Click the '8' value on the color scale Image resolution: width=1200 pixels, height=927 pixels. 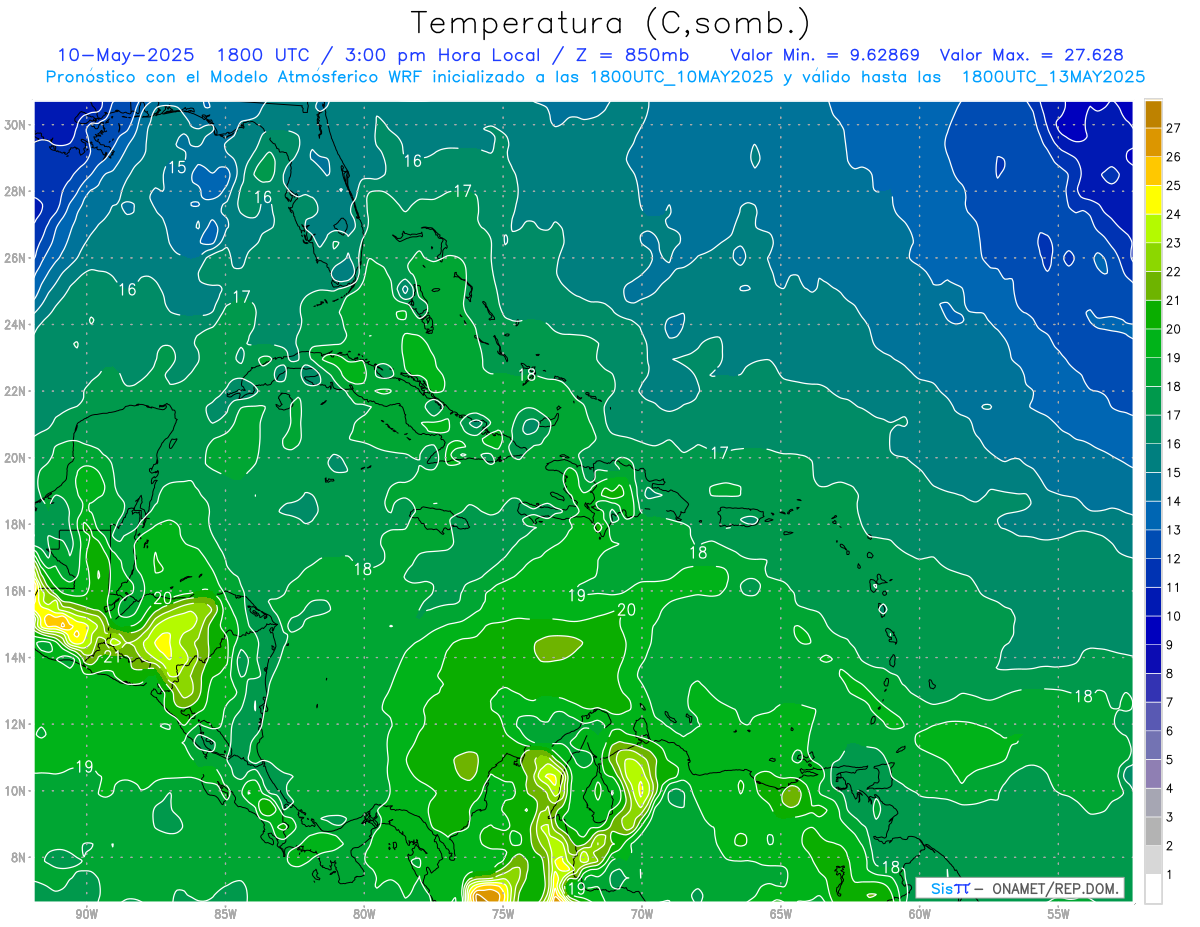click(x=1170, y=673)
